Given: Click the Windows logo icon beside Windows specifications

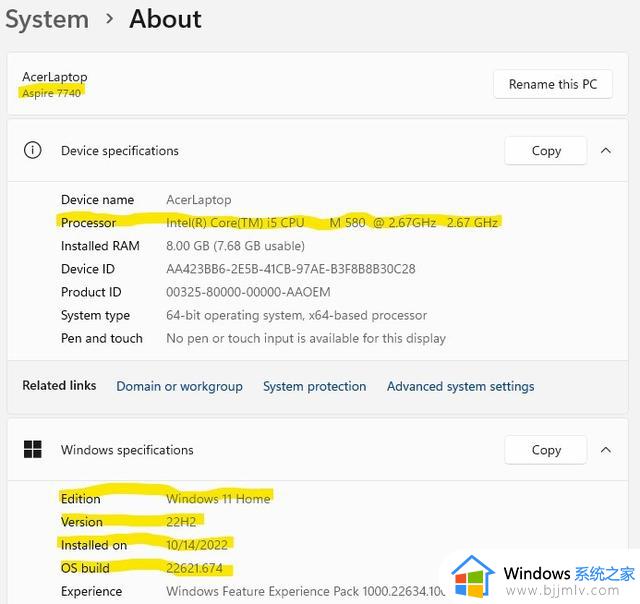Looking at the screenshot, I should pyautogui.click(x=33, y=449).
